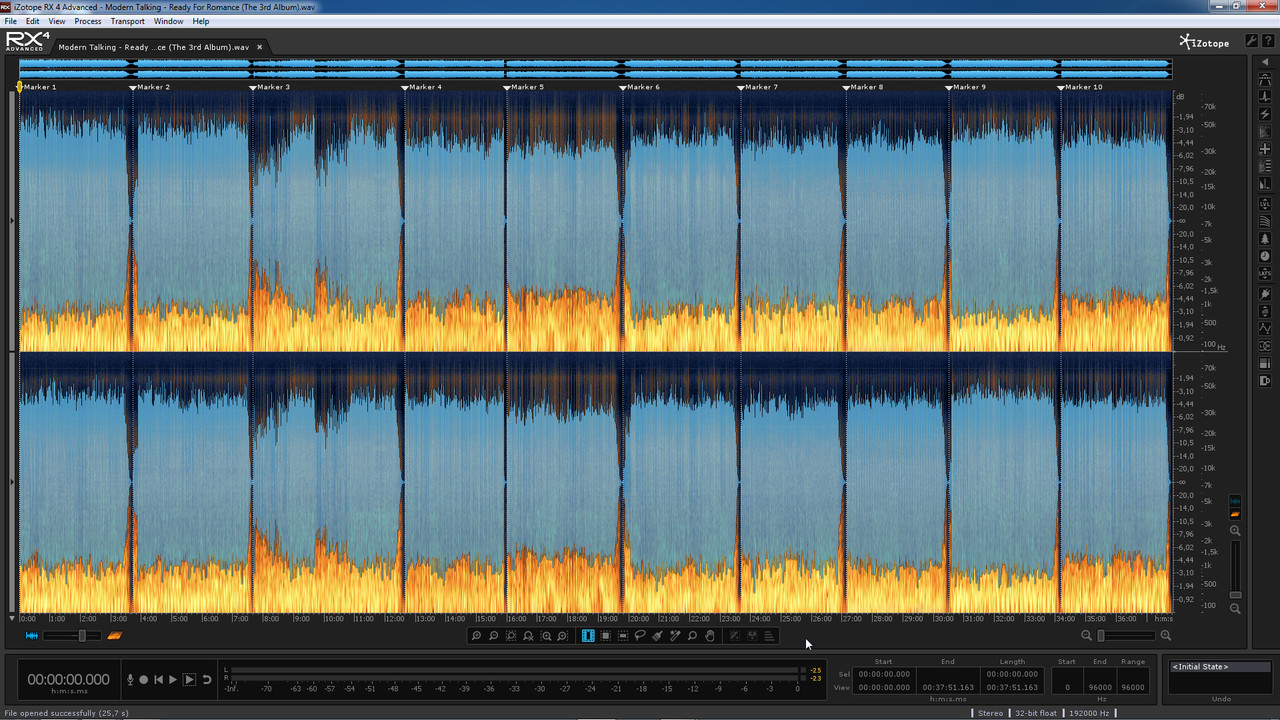Image resolution: width=1280 pixels, height=720 pixels.
Task: Open the Transport menu
Action: pos(128,21)
